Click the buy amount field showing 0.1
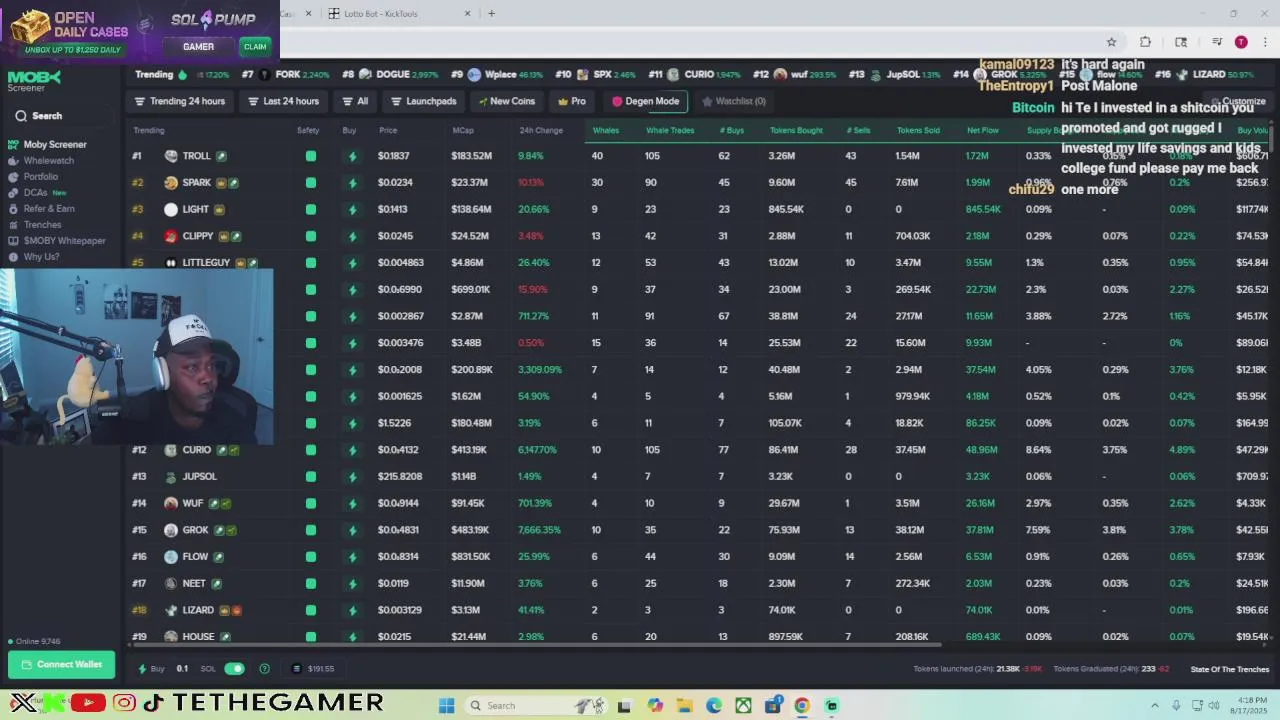 point(182,668)
